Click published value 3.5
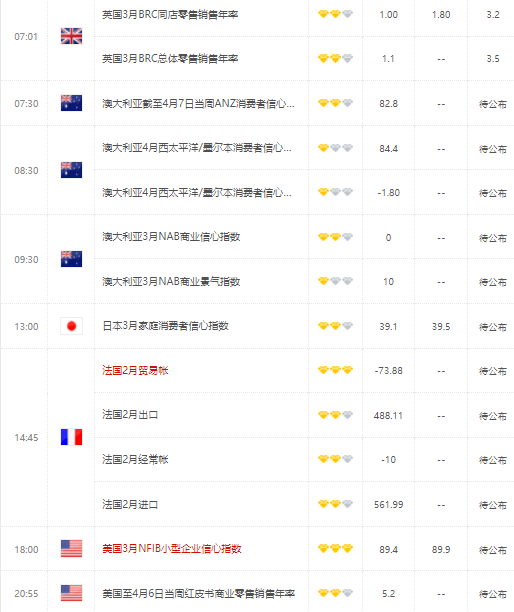This screenshot has width=514, height=612. click(x=493, y=59)
